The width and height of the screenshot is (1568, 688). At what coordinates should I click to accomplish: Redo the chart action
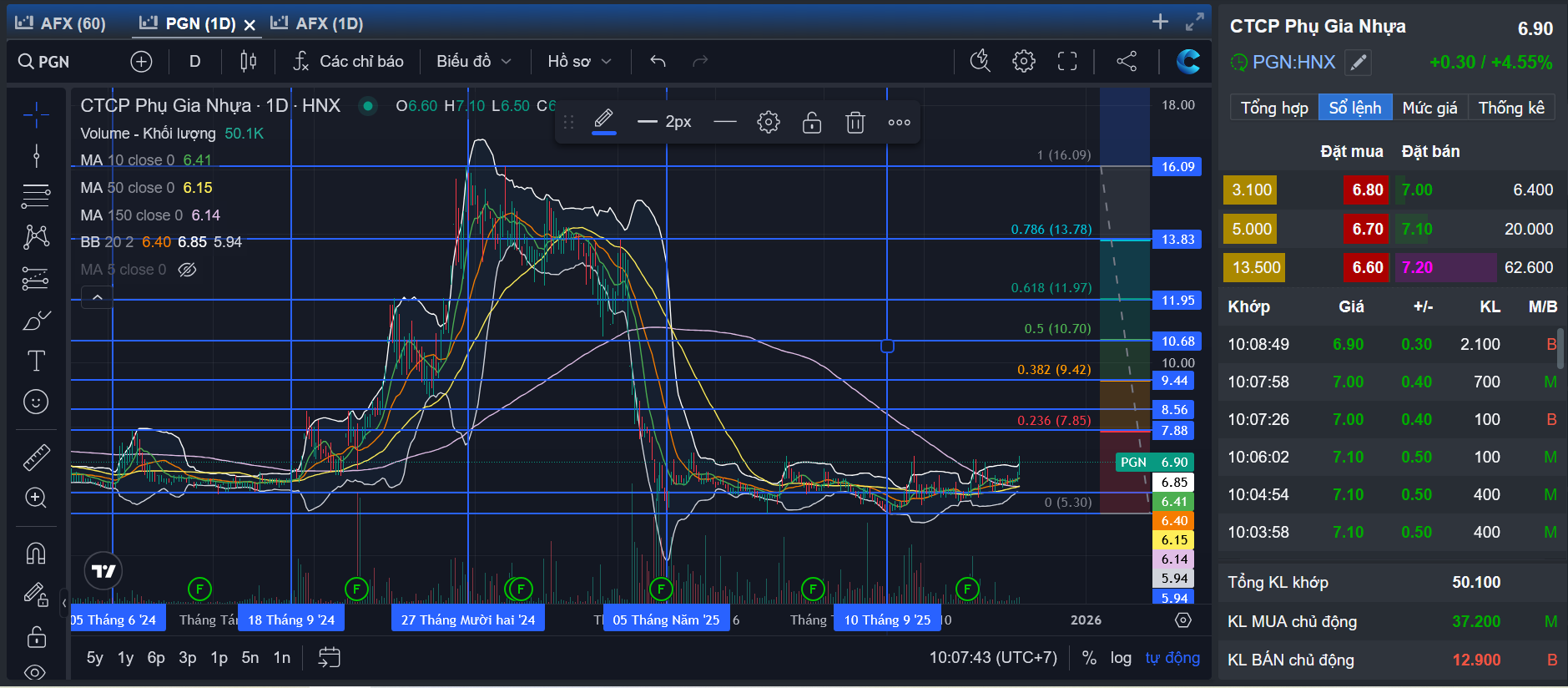pos(700,61)
